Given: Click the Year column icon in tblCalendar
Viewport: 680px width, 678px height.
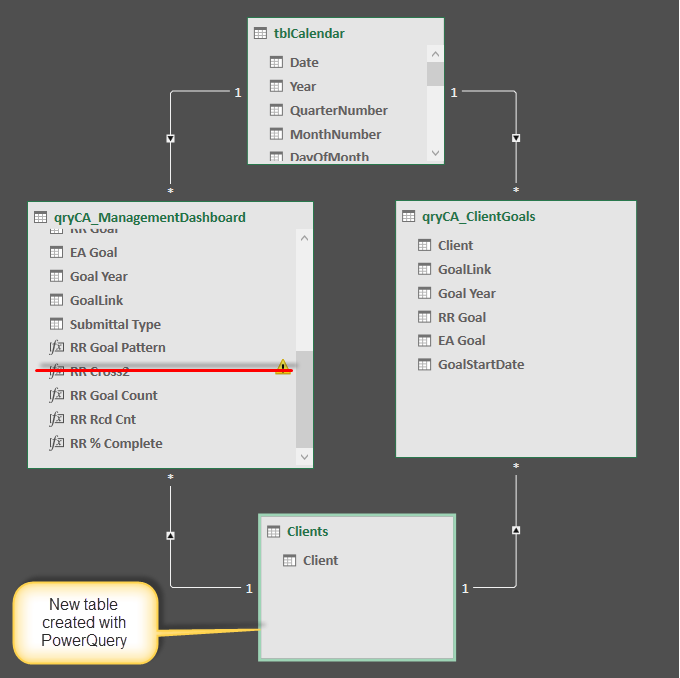Looking at the screenshot, I should [276, 86].
